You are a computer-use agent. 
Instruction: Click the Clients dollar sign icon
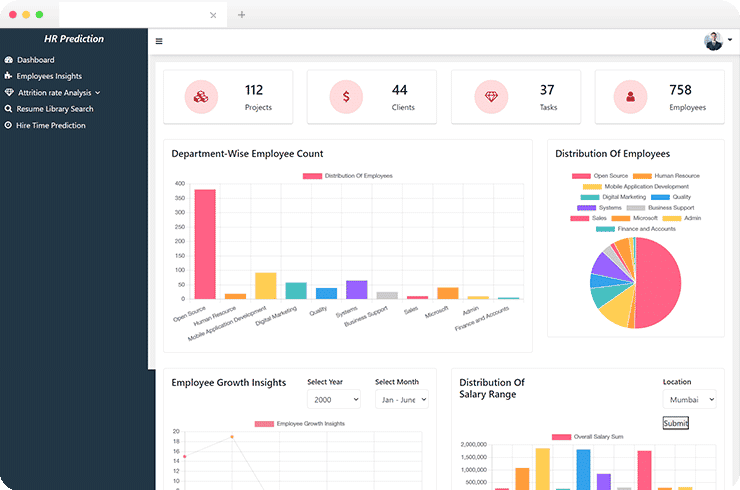[x=346, y=97]
